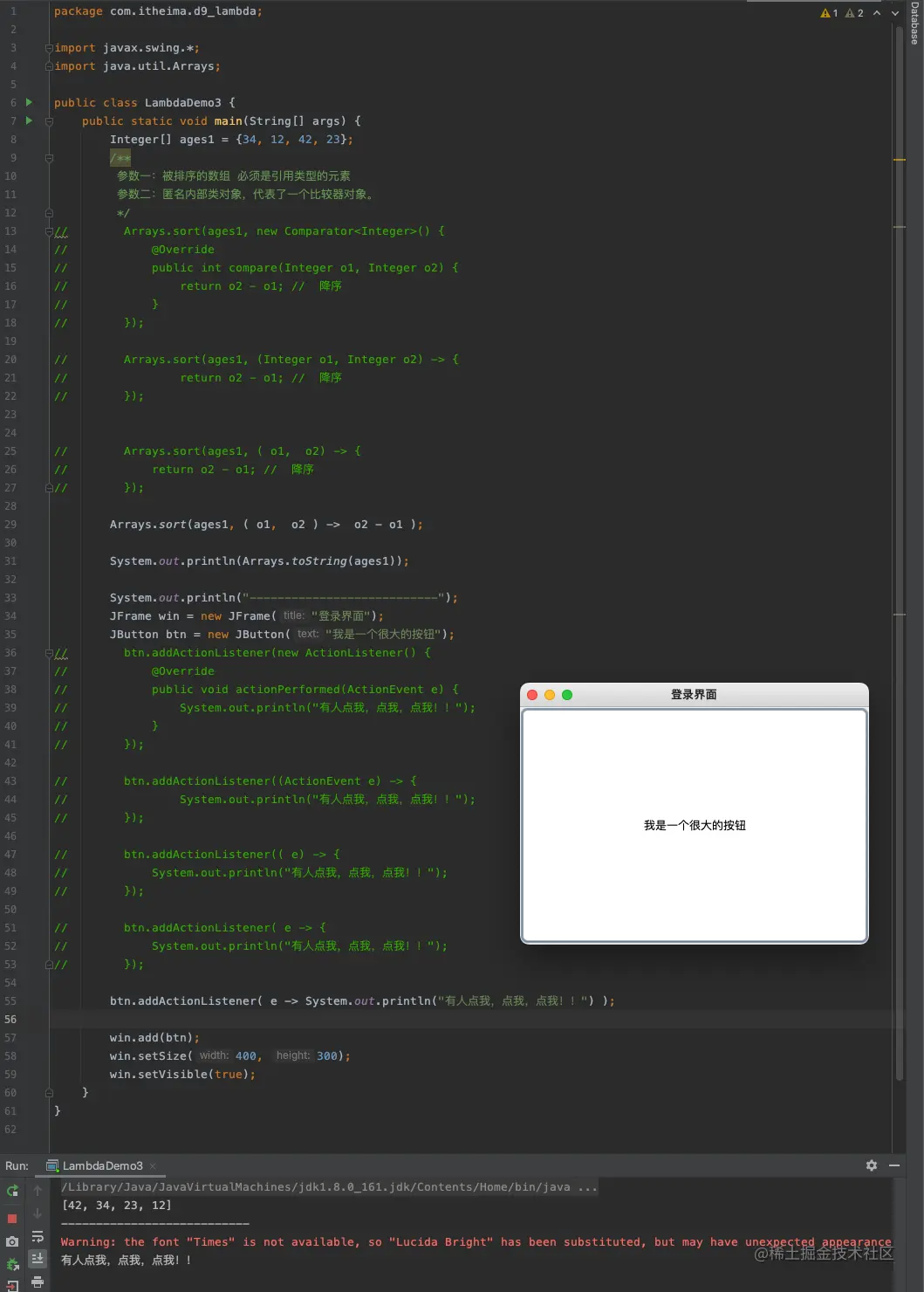This screenshot has width=924, height=1292.
Task: Open Run panel settings gear
Action: point(871,1165)
